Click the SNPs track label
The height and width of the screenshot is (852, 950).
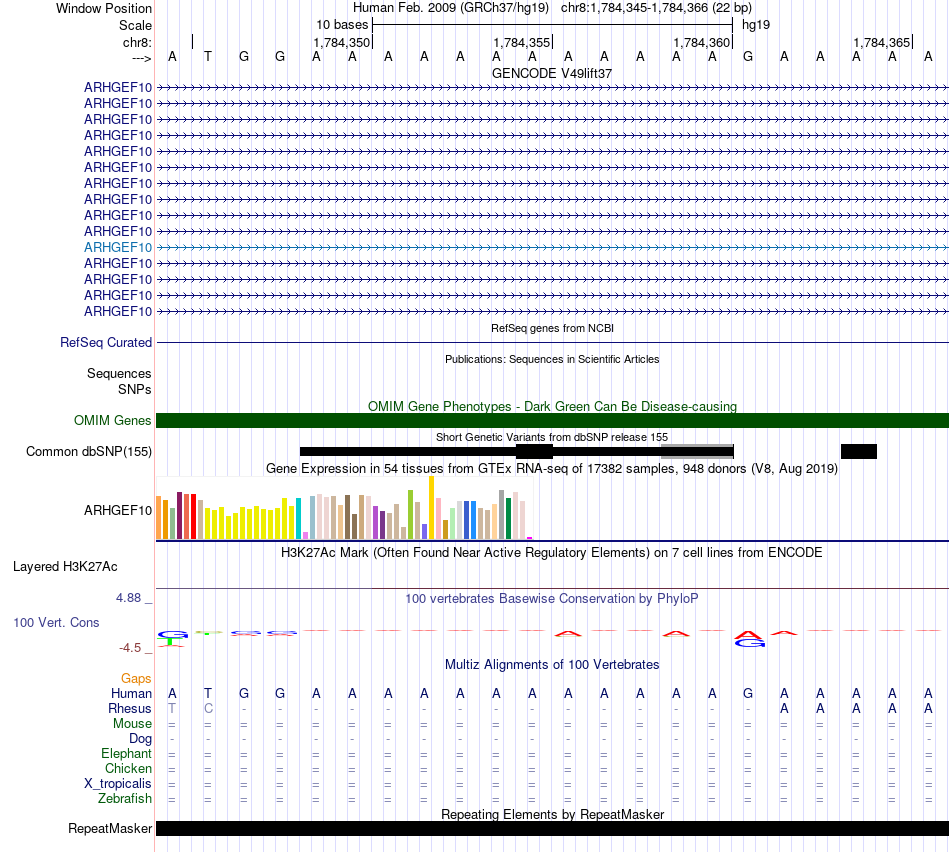coord(135,390)
